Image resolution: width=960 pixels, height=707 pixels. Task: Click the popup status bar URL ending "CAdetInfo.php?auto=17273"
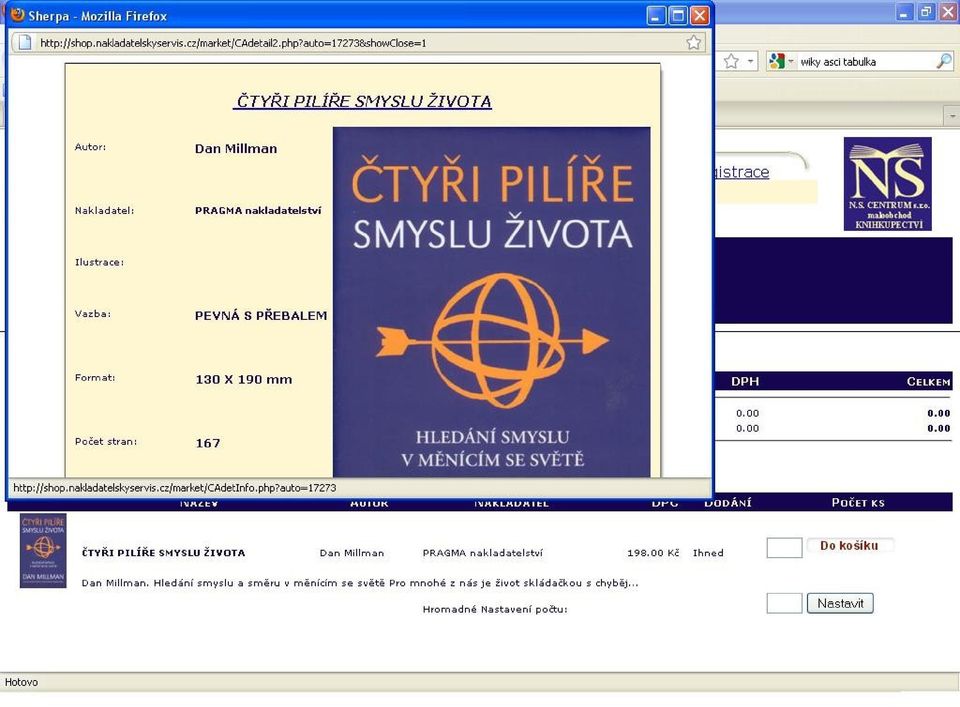point(174,488)
